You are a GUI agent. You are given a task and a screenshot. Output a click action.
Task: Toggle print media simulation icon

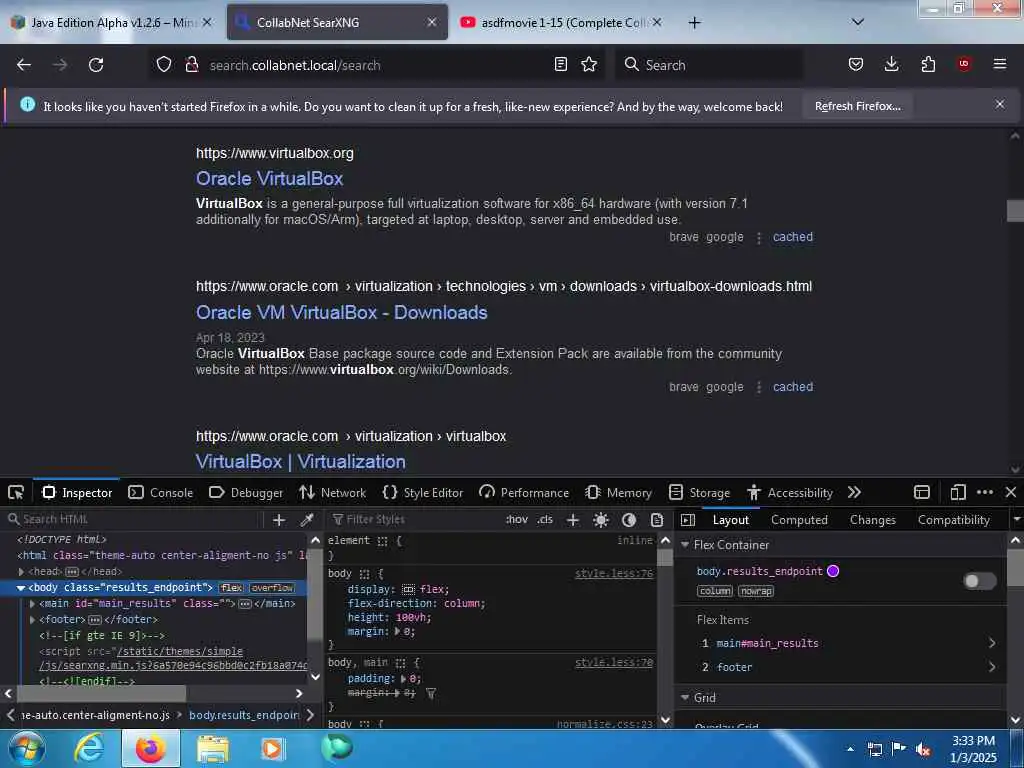[x=657, y=520]
